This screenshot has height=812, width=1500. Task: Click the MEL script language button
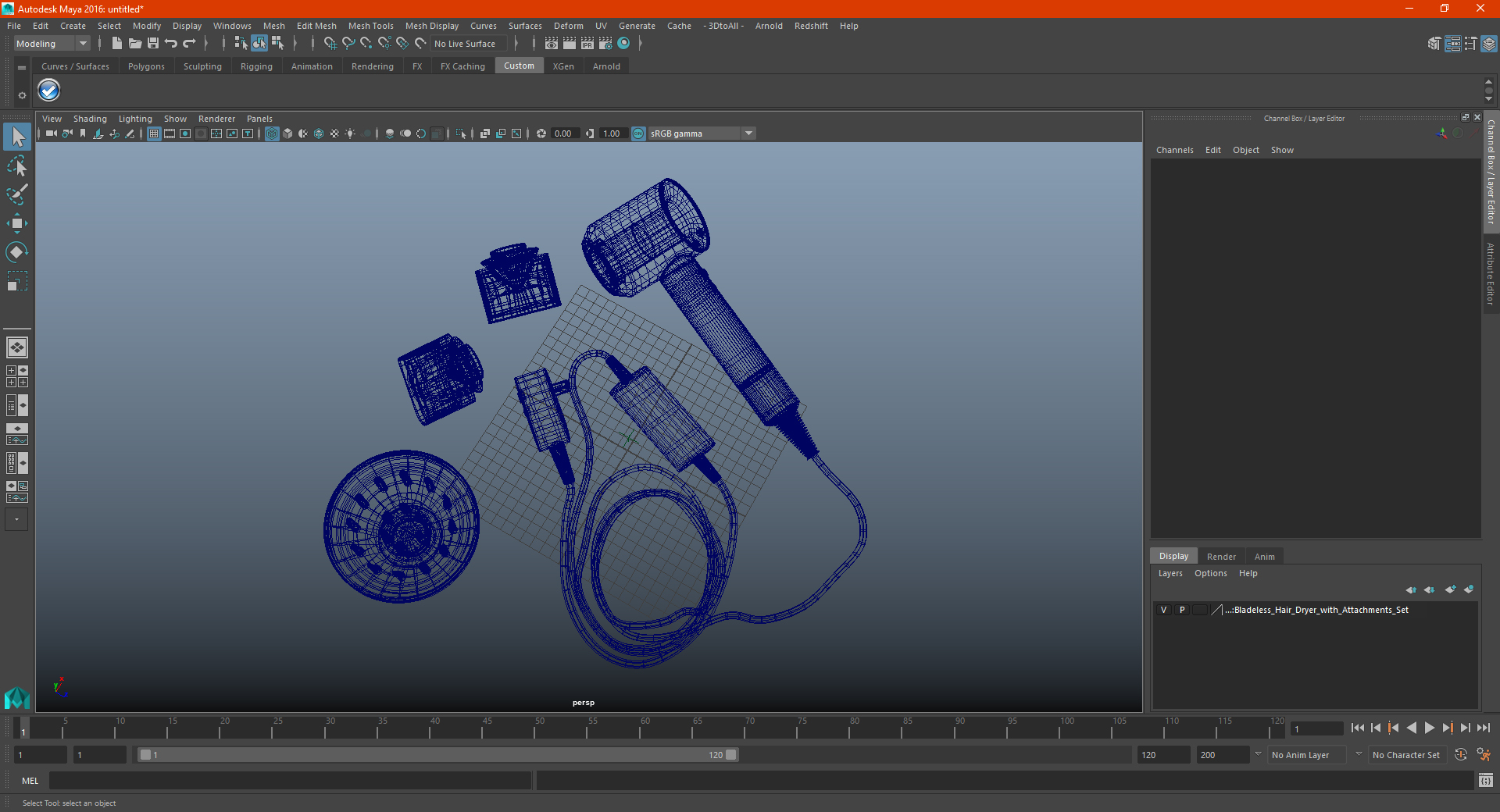pos(30,781)
